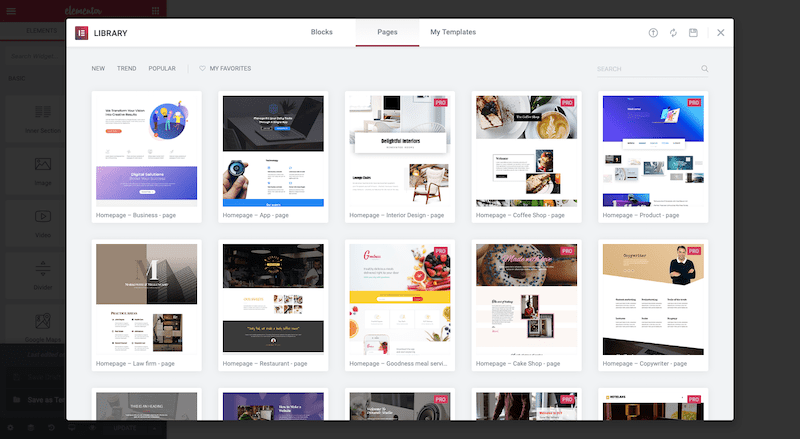This screenshot has height=439, width=800.
Task: Select the Inner Section widget icon
Action: tap(43, 111)
